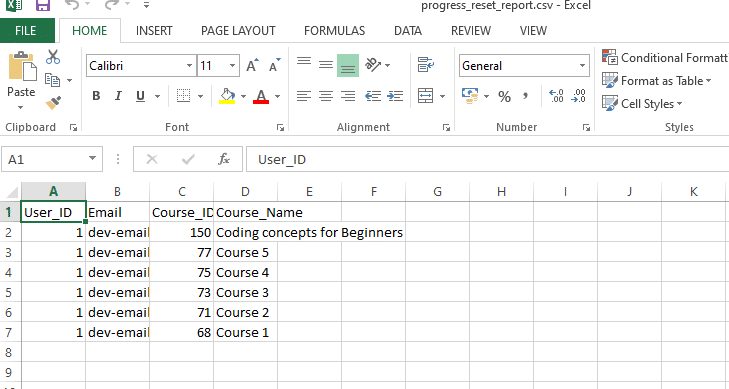Apply percent style

(504, 96)
